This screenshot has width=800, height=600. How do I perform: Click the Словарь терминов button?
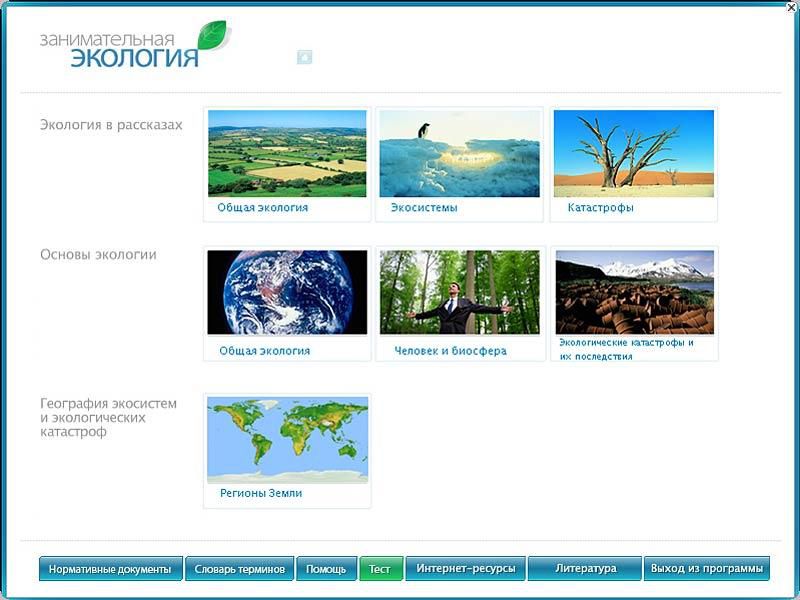point(240,569)
